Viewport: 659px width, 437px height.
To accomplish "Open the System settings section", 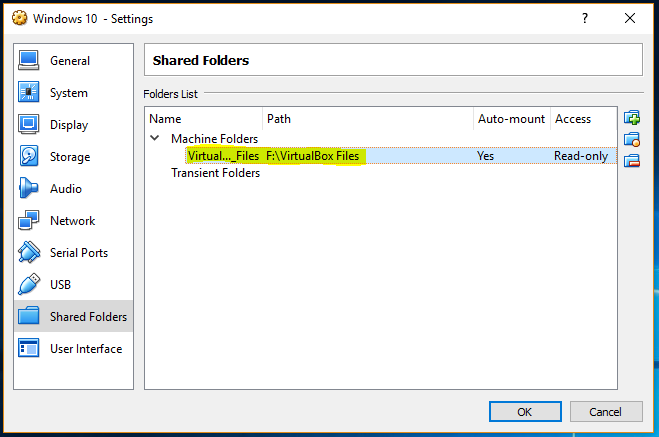I will pos(68,93).
